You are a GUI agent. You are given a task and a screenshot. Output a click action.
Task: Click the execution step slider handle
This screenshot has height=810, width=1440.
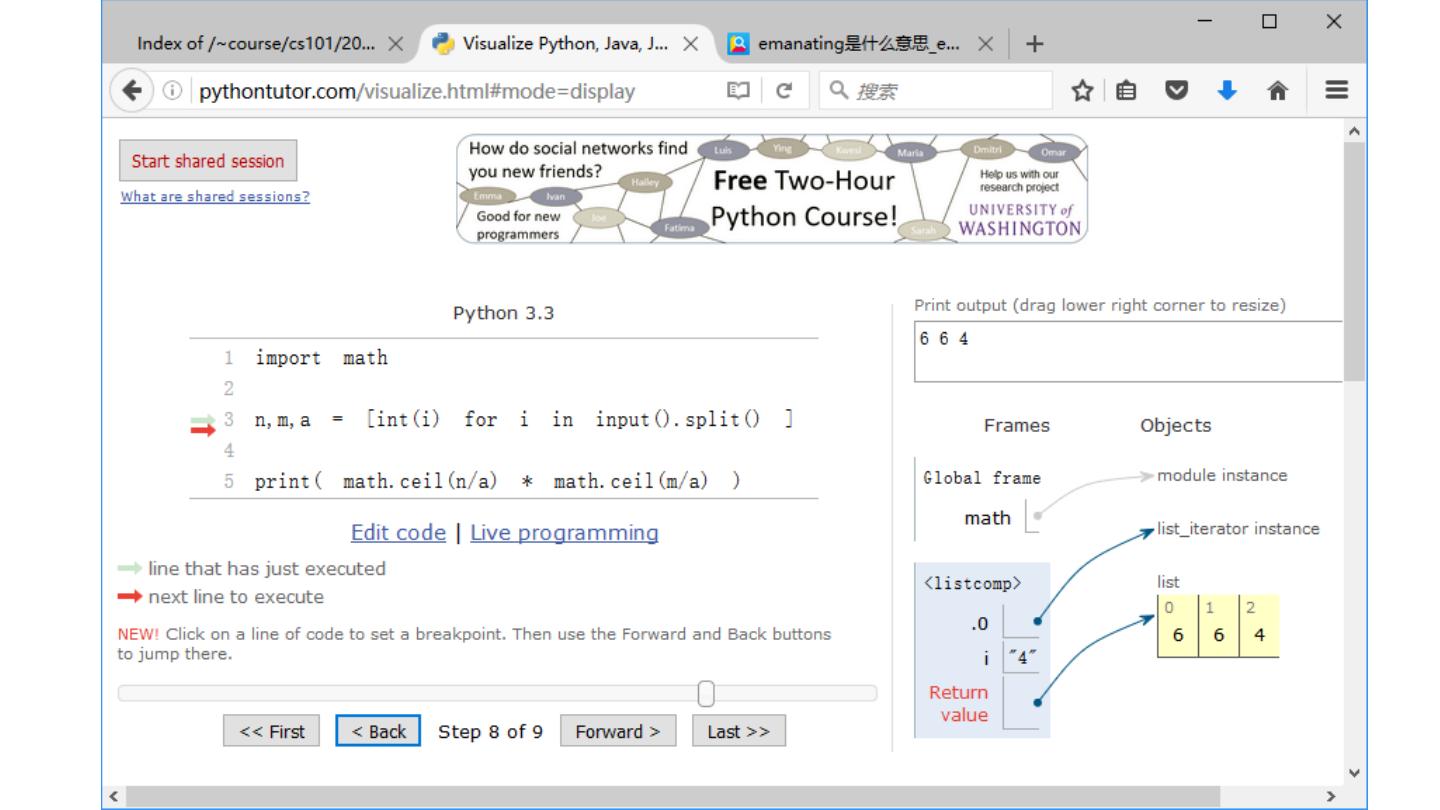click(x=706, y=693)
